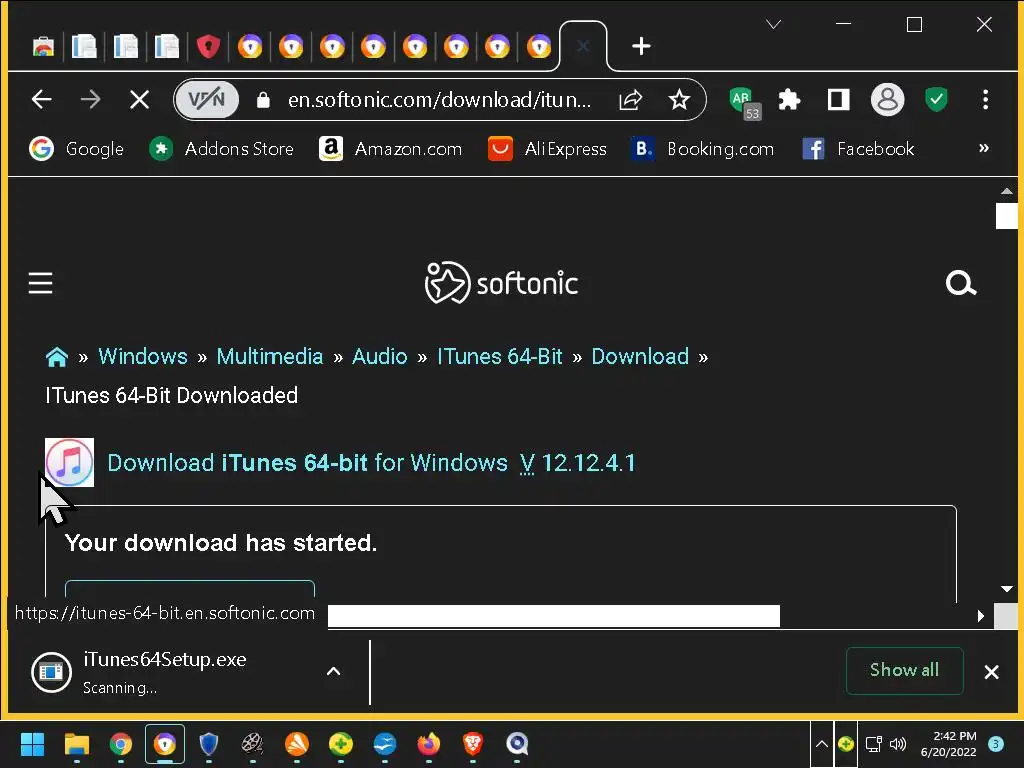Open the Windows breadcrumb link

pos(143,357)
